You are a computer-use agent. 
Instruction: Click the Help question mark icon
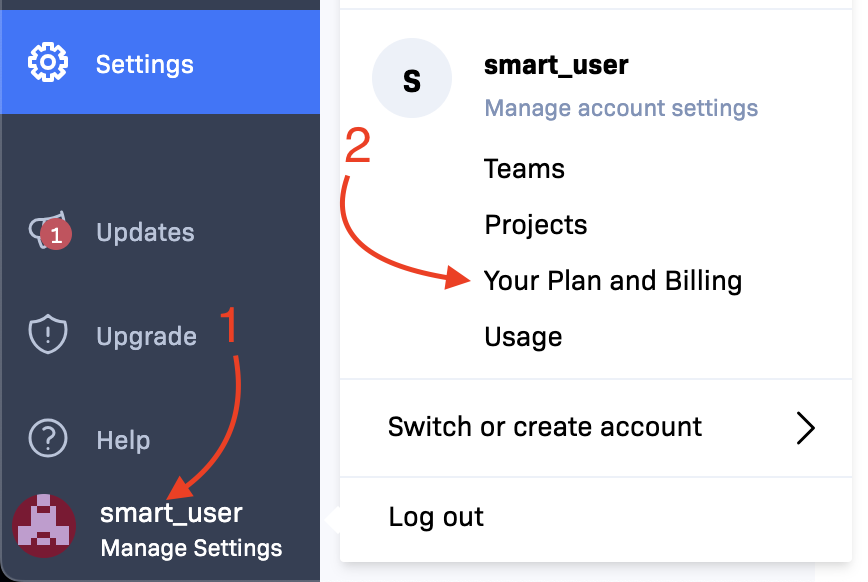tap(48, 439)
